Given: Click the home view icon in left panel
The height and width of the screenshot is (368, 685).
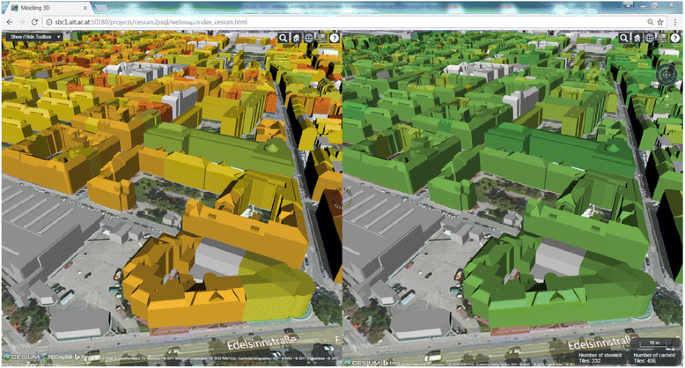Looking at the screenshot, I should (x=296, y=38).
